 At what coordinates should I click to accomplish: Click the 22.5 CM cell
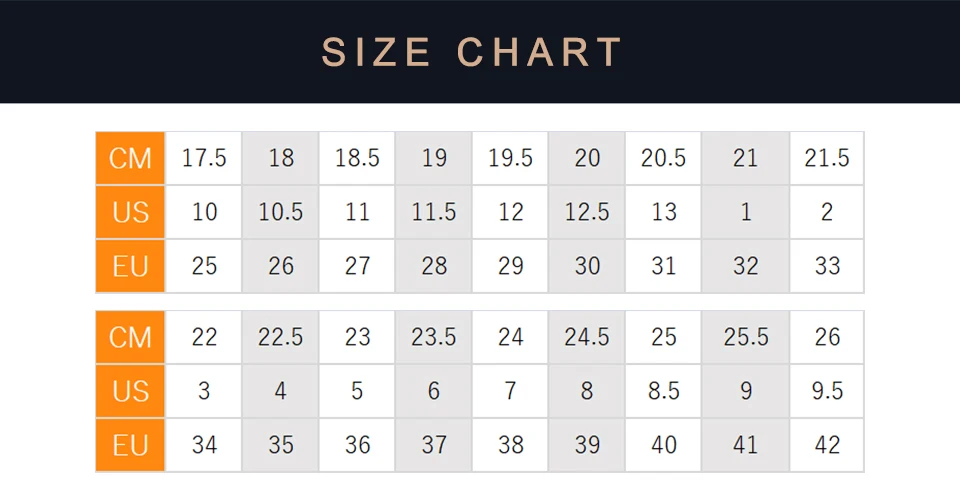click(280, 337)
